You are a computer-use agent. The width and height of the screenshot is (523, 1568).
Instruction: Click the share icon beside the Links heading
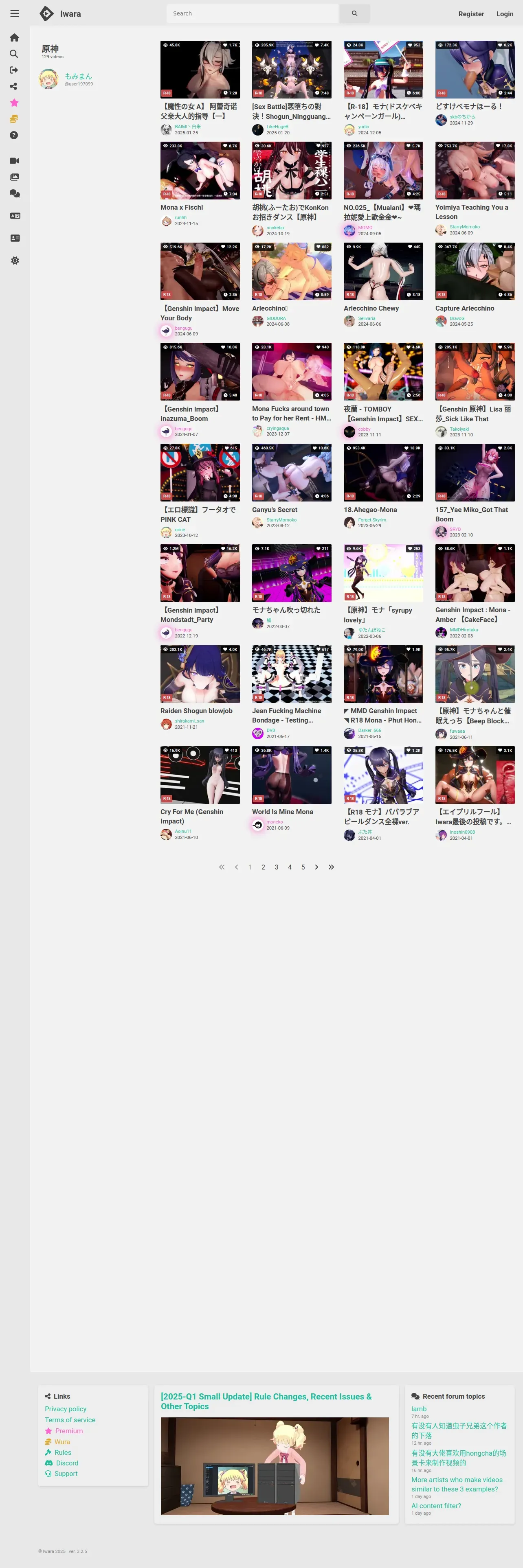(48, 1396)
